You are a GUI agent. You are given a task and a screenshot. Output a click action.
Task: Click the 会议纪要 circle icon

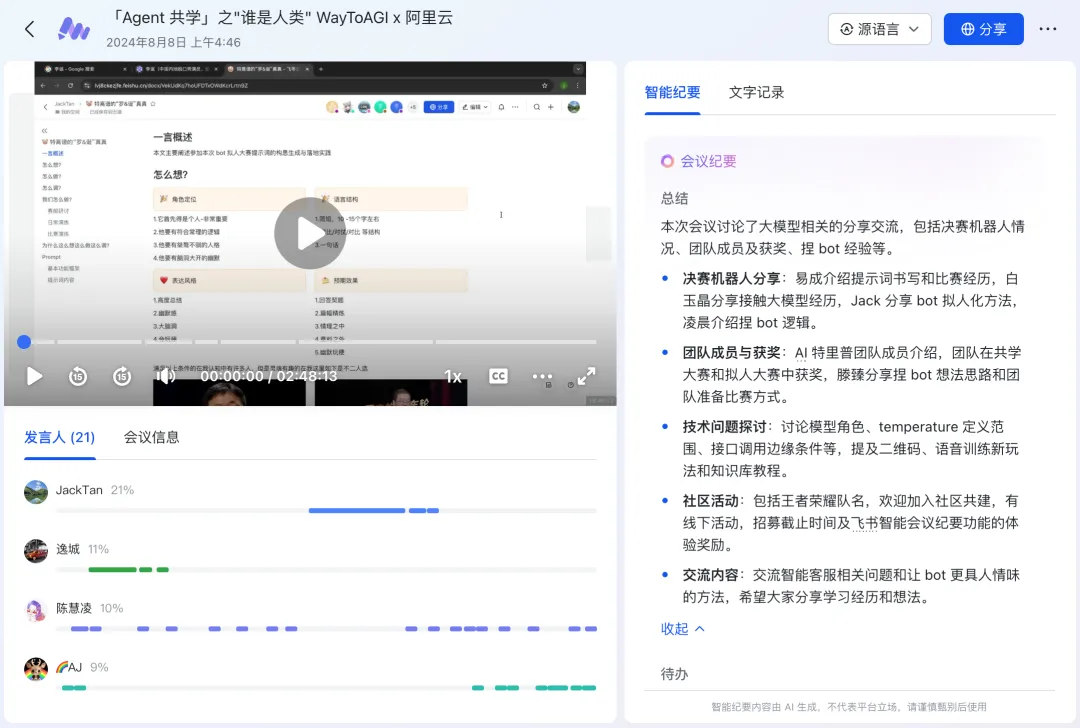click(x=667, y=161)
